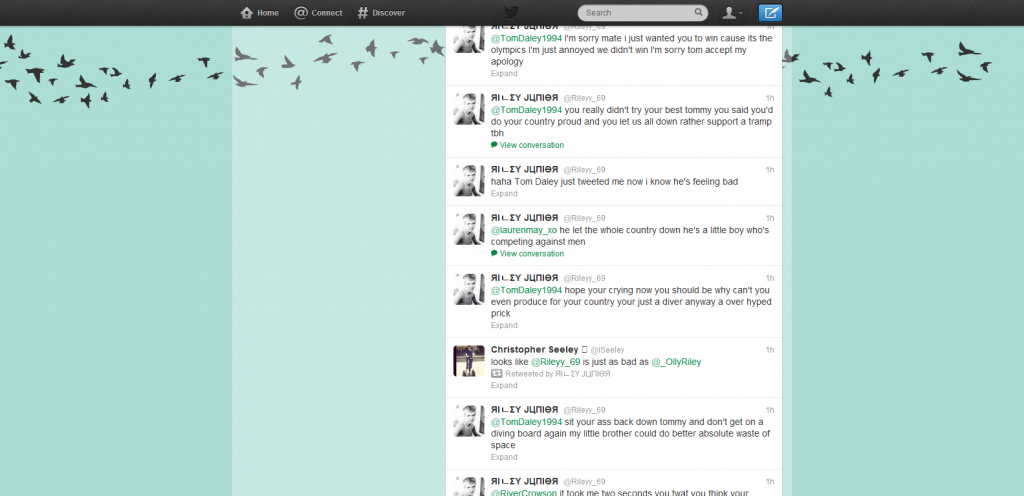Open the @iSeeley handle
The height and width of the screenshot is (496, 1024).
coord(607,350)
